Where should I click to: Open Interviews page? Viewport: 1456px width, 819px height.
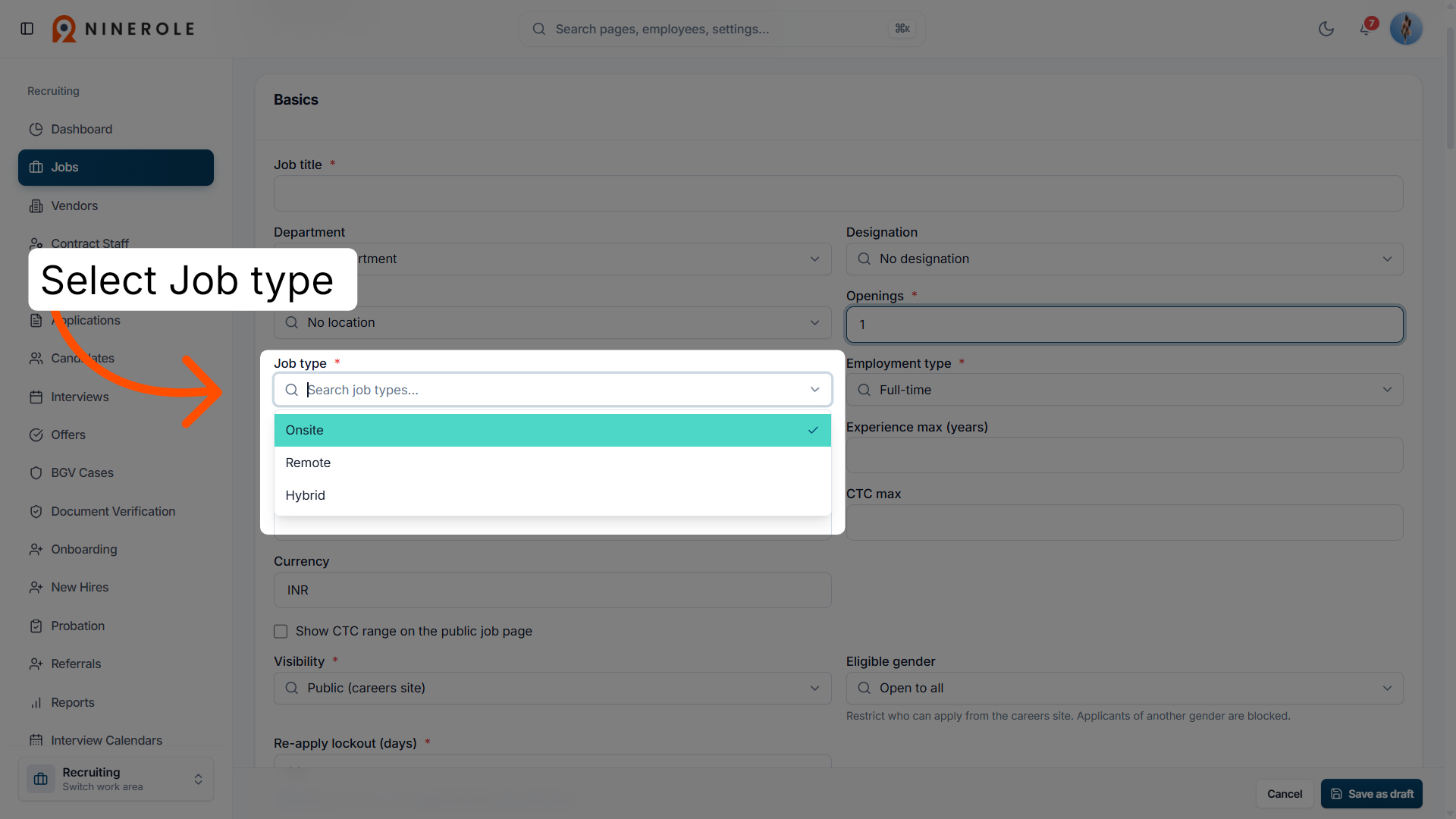pos(116,397)
